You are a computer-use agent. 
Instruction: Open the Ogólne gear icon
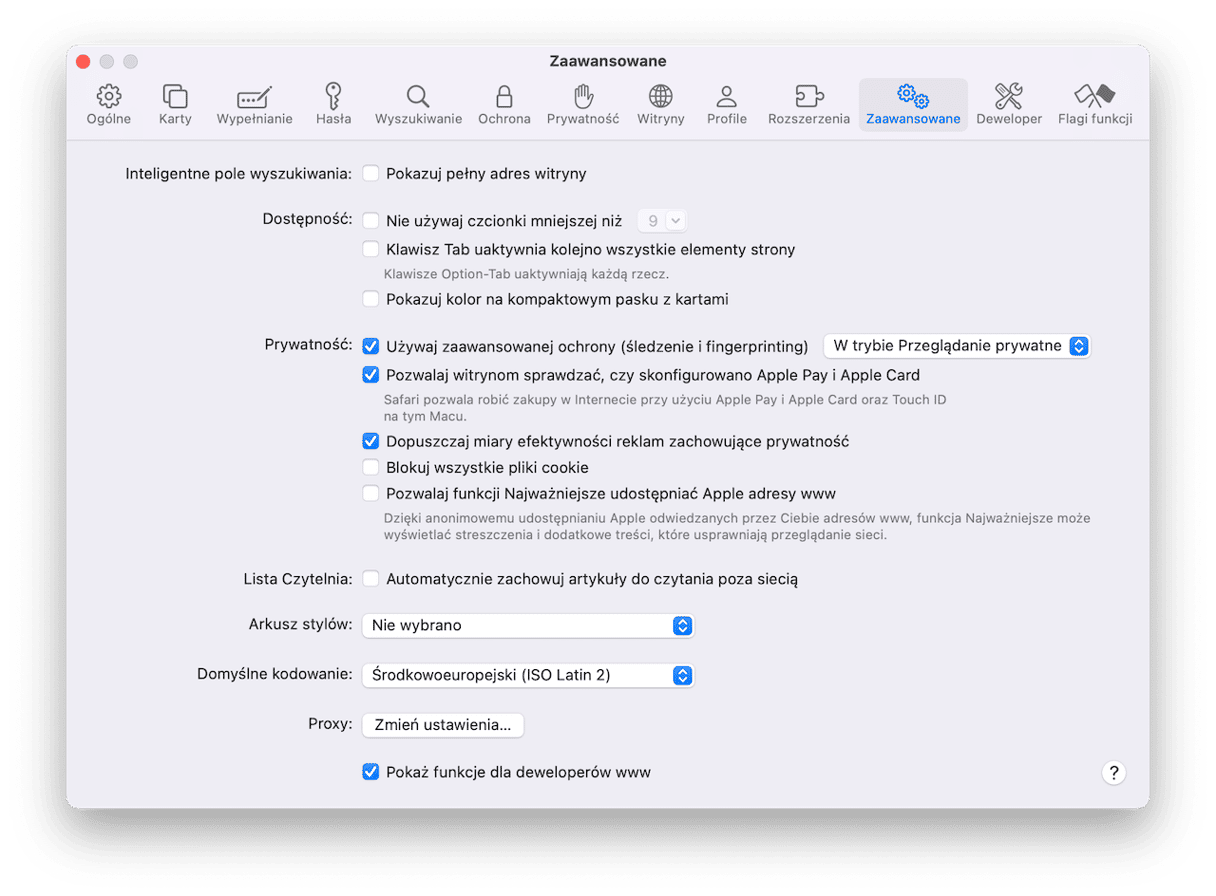click(109, 96)
